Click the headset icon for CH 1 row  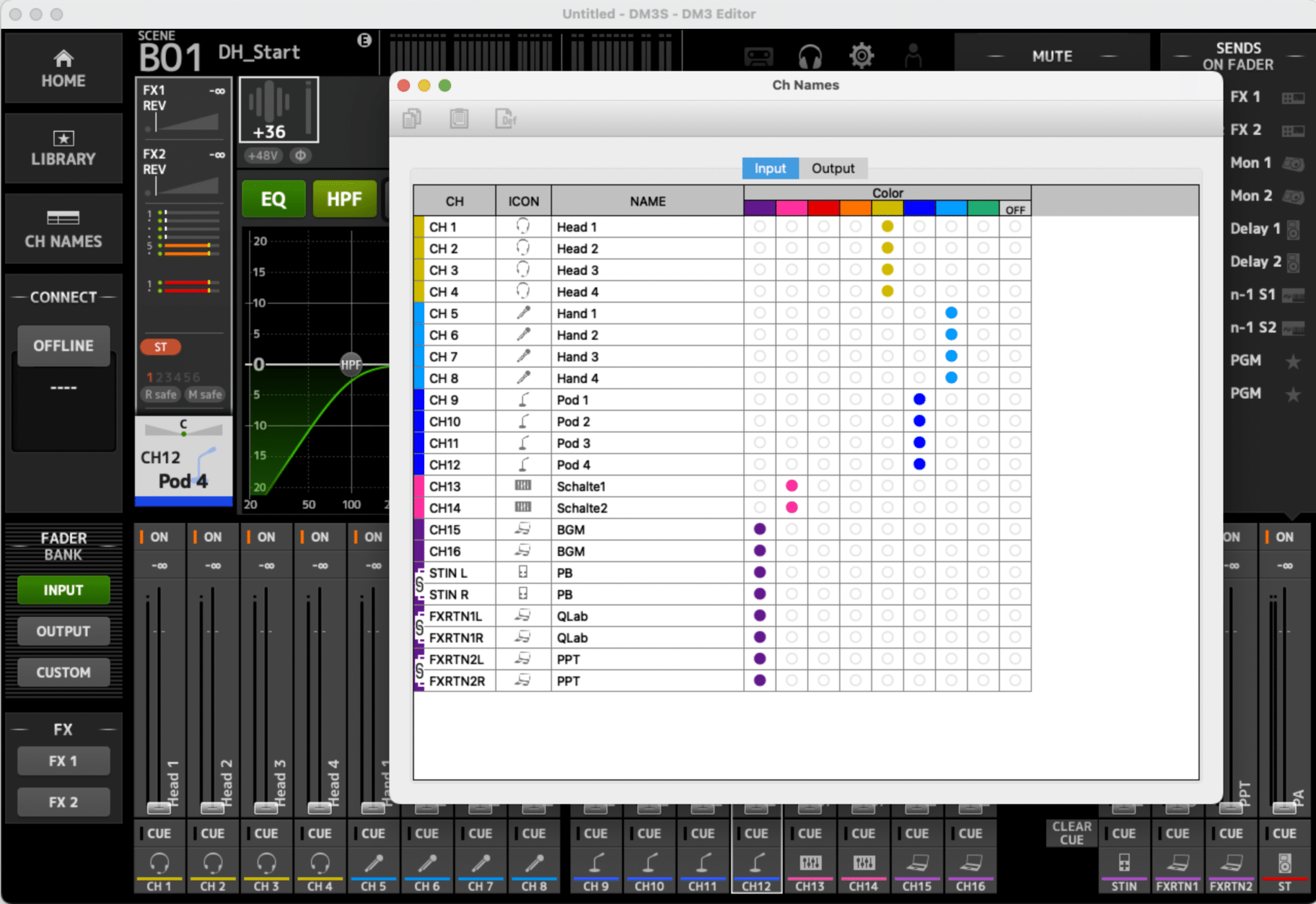[523, 226]
